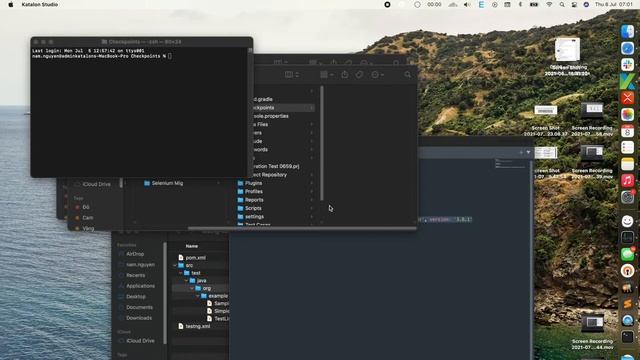Collapse the example folder in Finder list
Viewport: 640px width, 360px height.
(x=198, y=296)
